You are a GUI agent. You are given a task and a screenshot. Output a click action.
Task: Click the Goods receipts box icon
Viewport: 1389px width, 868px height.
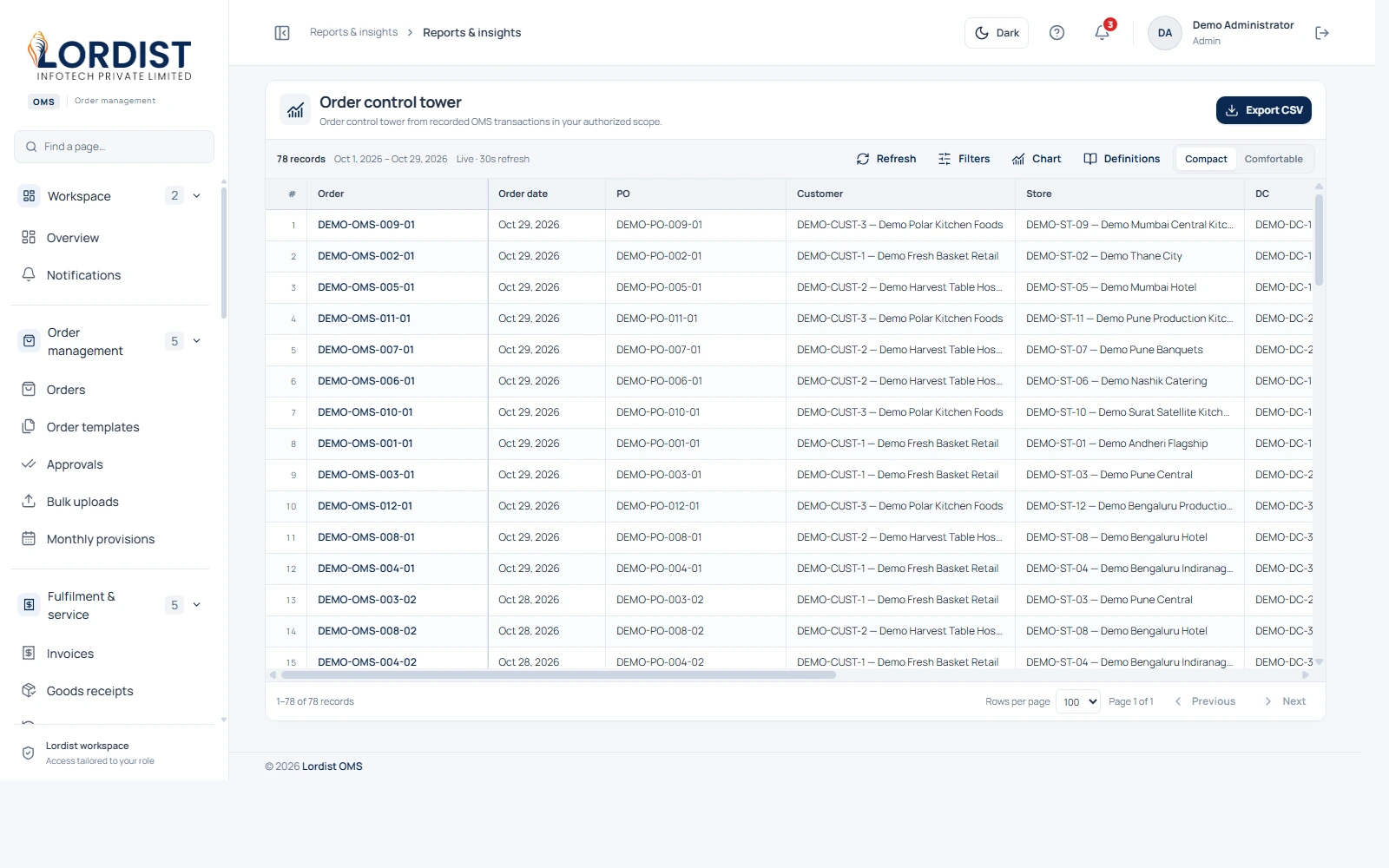pyautogui.click(x=29, y=690)
